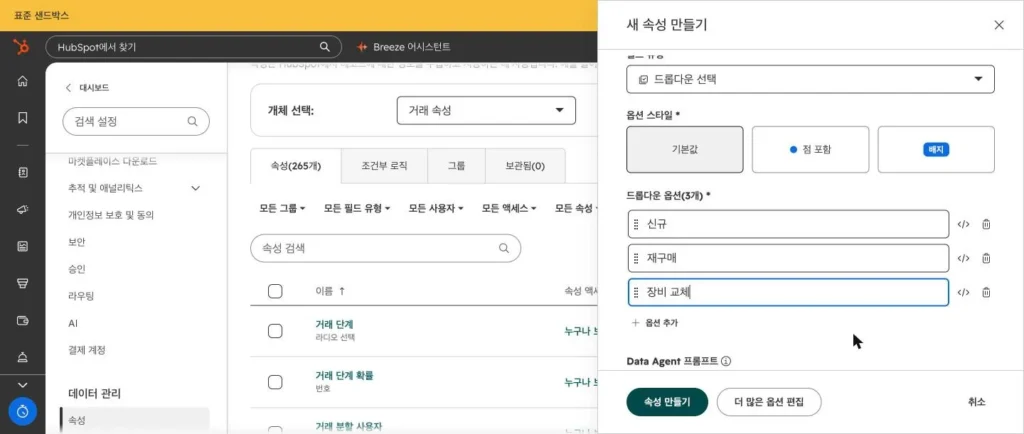Screen dimensions: 1024x434
Task: Open the Commerce wallet icon in sidebar
Action: (x=22, y=320)
